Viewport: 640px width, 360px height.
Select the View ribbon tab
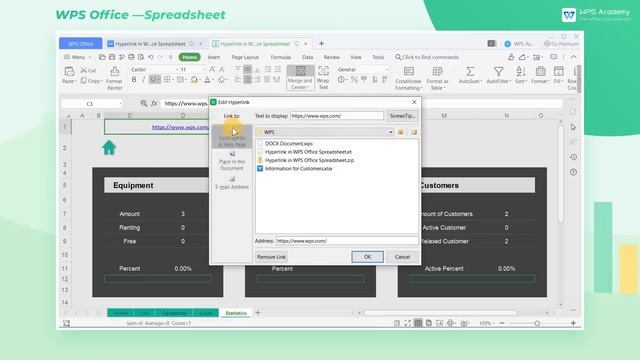(356, 57)
